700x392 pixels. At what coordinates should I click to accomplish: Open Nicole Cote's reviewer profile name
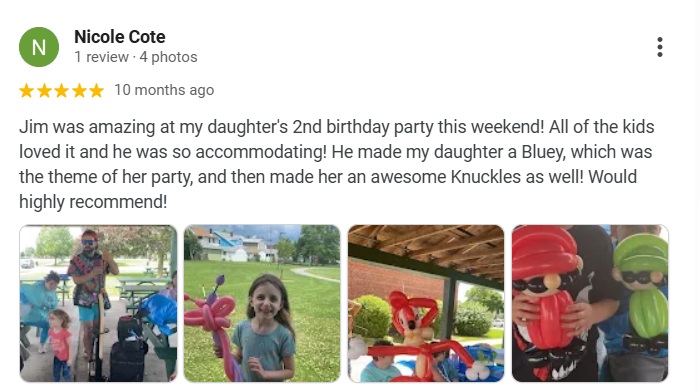(120, 37)
